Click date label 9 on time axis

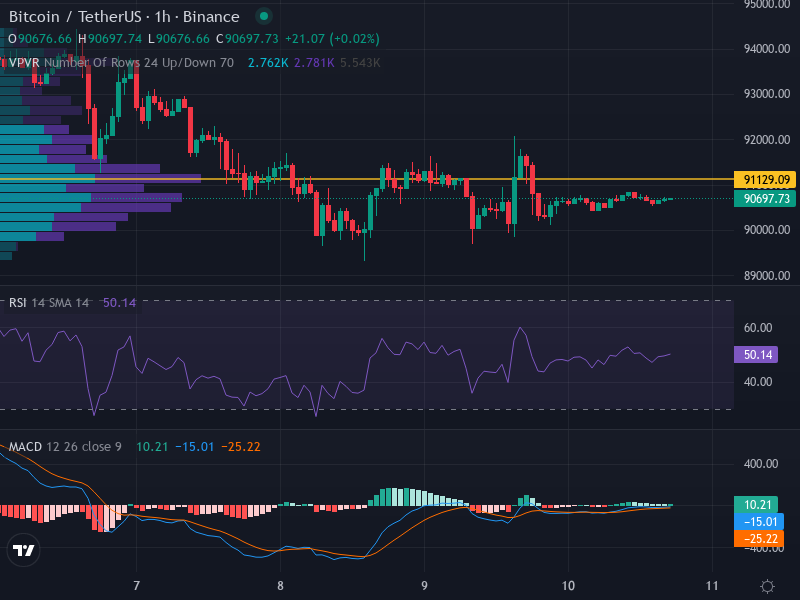coord(424,586)
